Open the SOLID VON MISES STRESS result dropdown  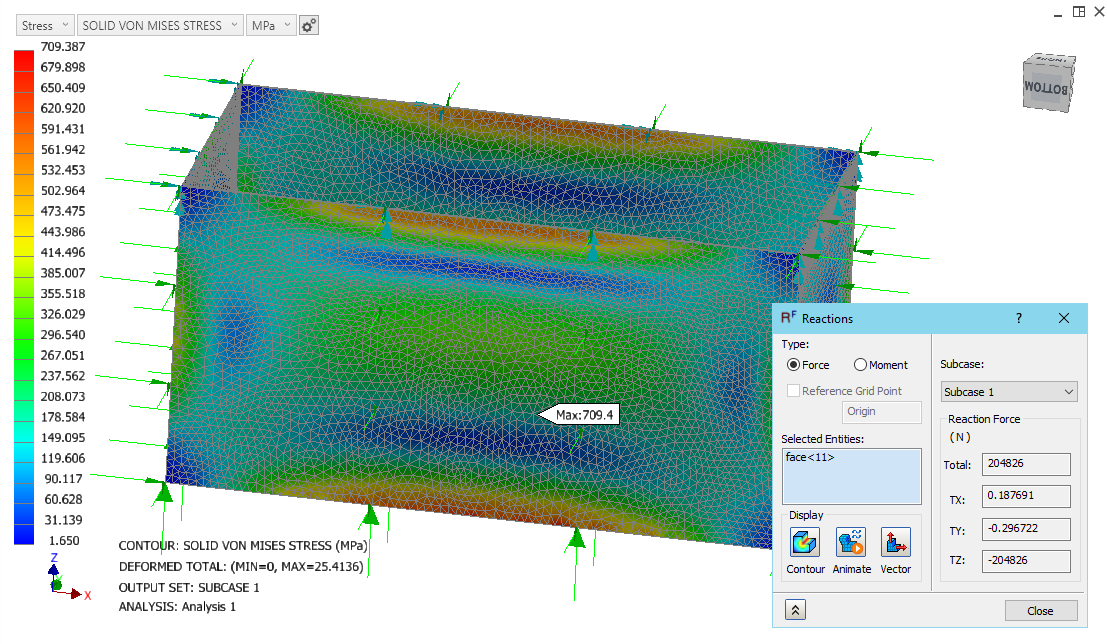point(160,24)
